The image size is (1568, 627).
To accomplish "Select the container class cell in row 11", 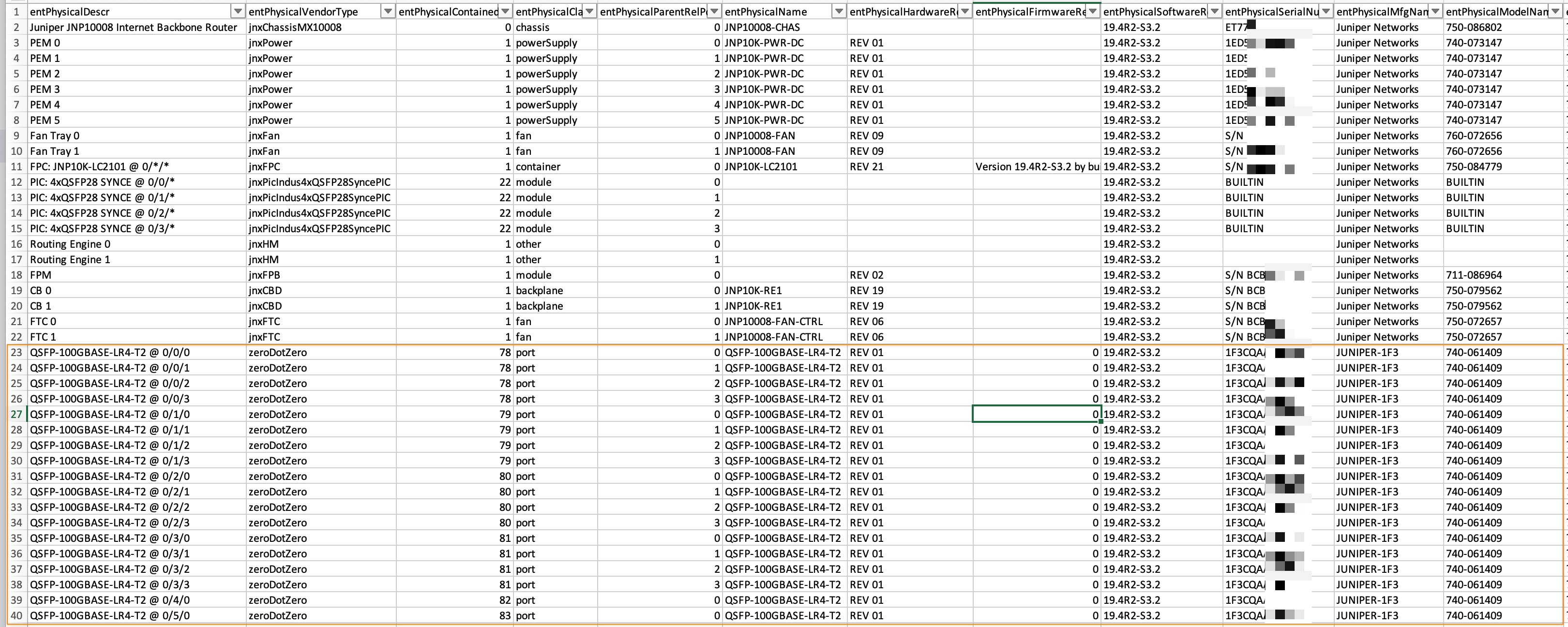I will pyautogui.click(x=555, y=167).
